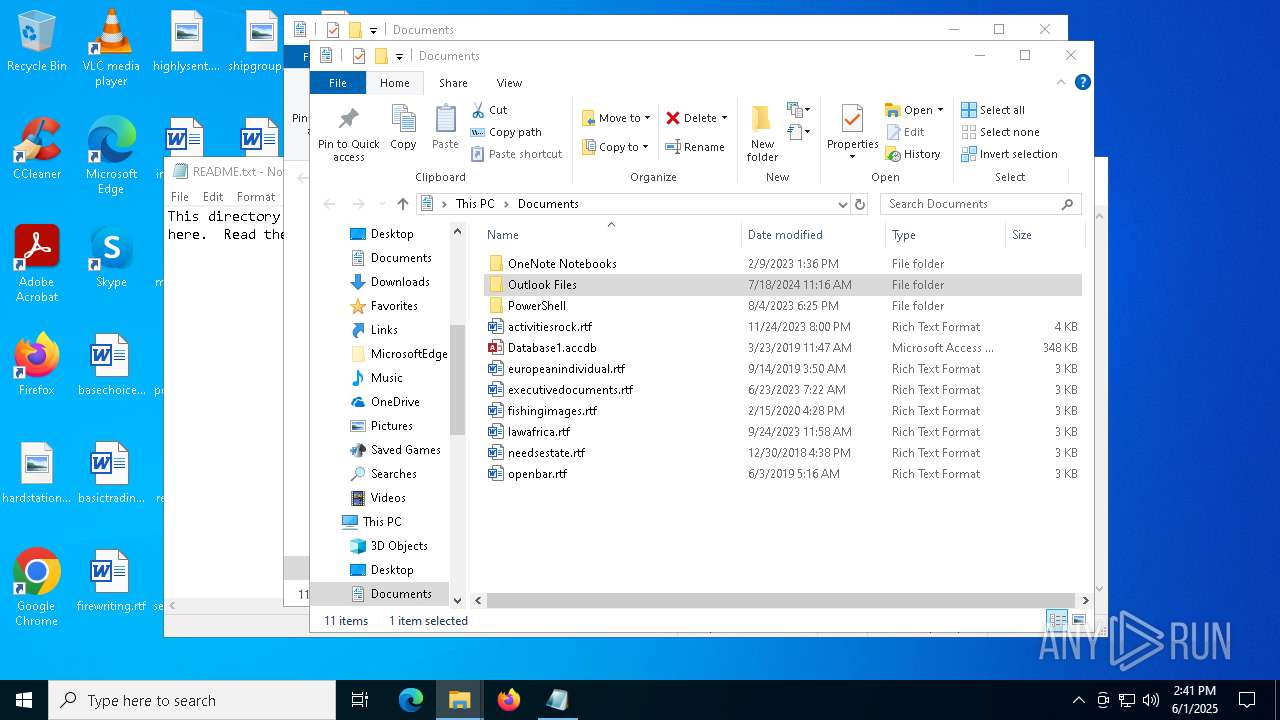Switch to Details view layout icon
The height and width of the screenshot is (720, 1280).
click(1057, 620)
